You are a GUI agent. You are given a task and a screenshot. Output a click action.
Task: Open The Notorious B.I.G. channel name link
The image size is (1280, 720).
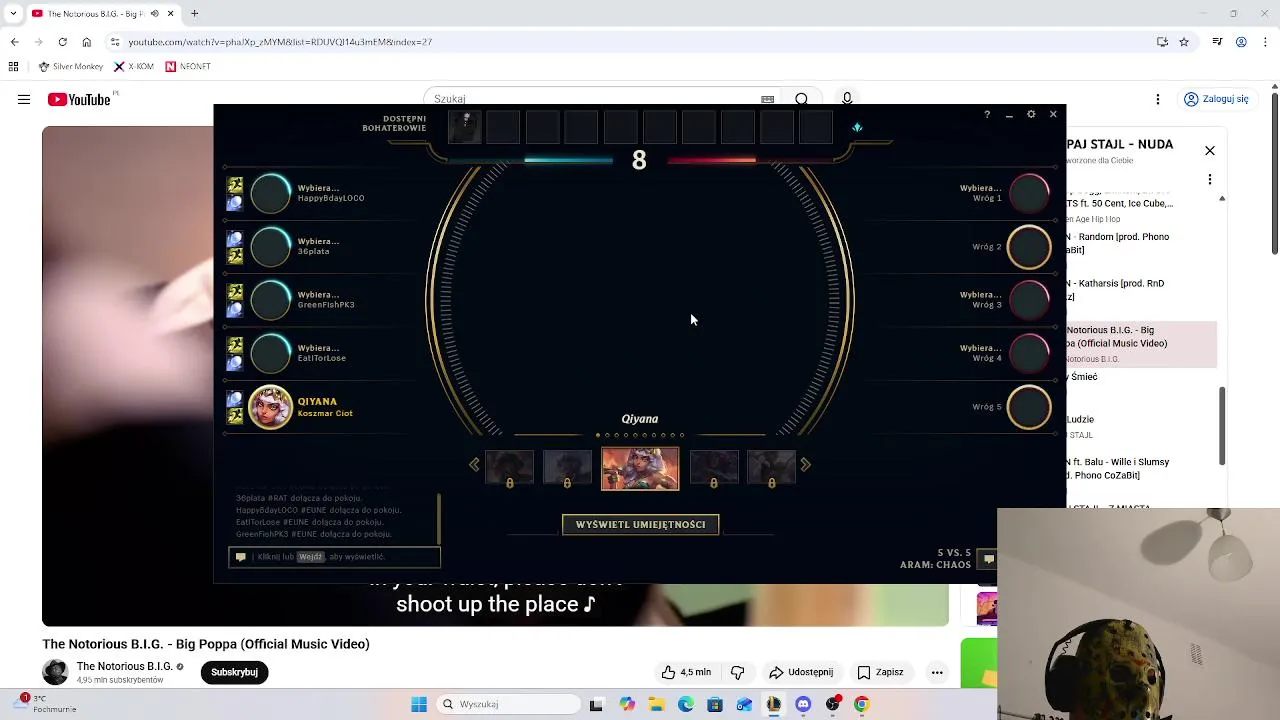coord(125,666)
